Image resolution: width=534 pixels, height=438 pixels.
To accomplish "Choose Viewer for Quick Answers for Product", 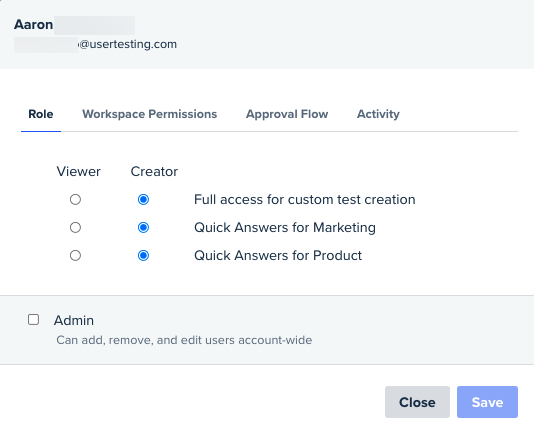I will pyautogui.click(x=75, y=255).
